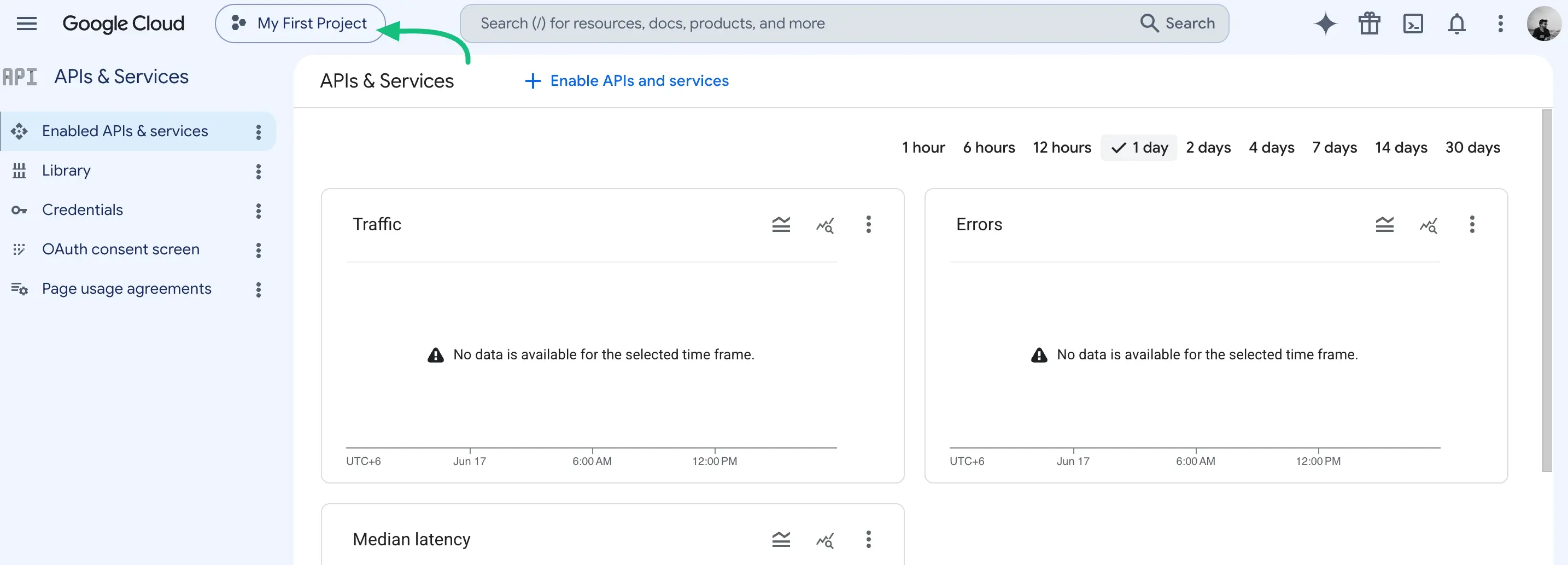
Task: Click Enable APIs and services
Action: [627, 81]
